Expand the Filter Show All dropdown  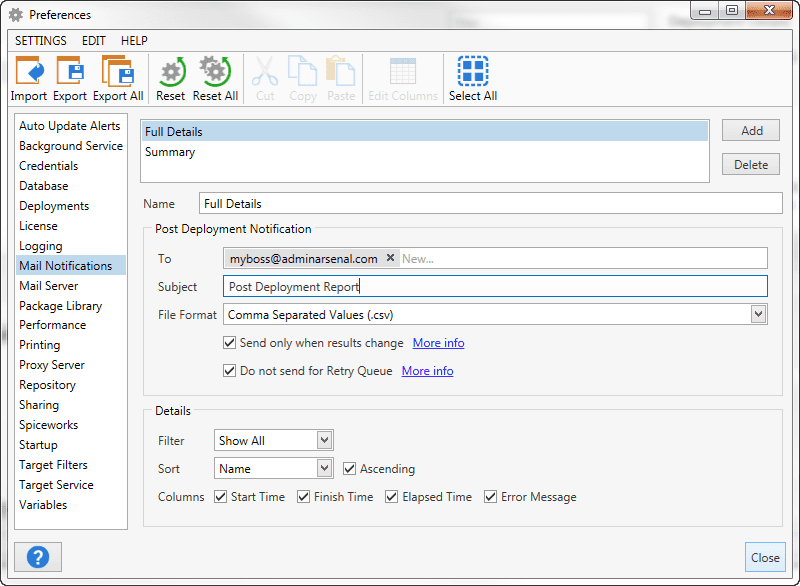(x=324, y=440)
